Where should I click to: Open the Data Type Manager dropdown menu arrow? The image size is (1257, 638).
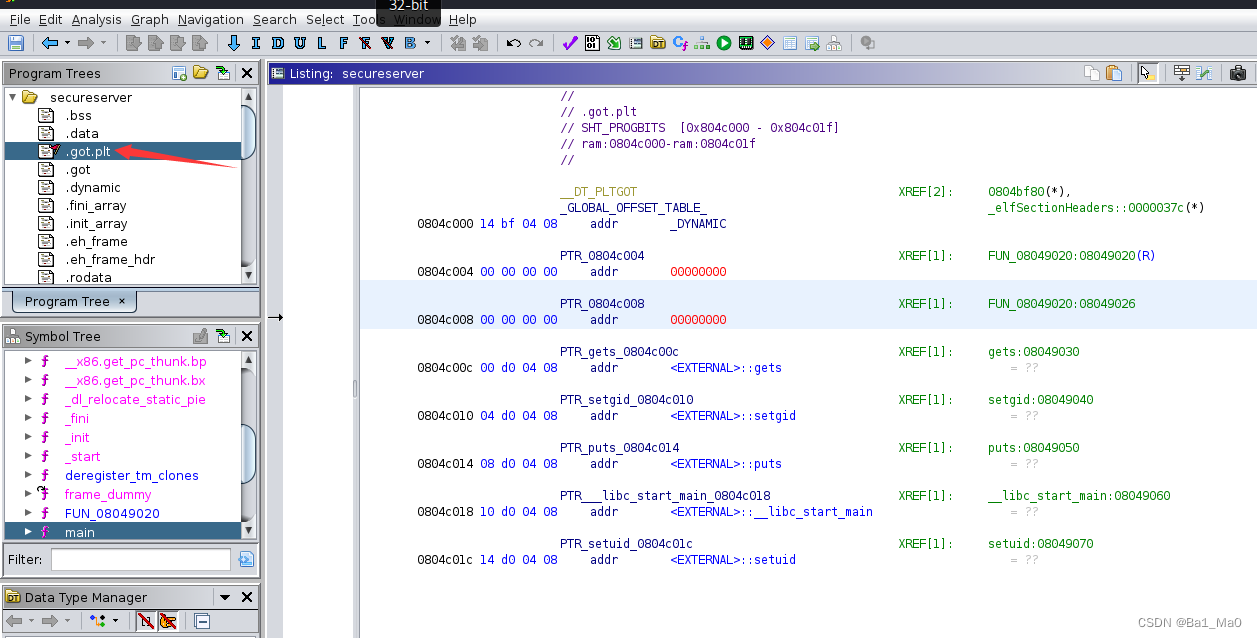(x=224, y=597)
